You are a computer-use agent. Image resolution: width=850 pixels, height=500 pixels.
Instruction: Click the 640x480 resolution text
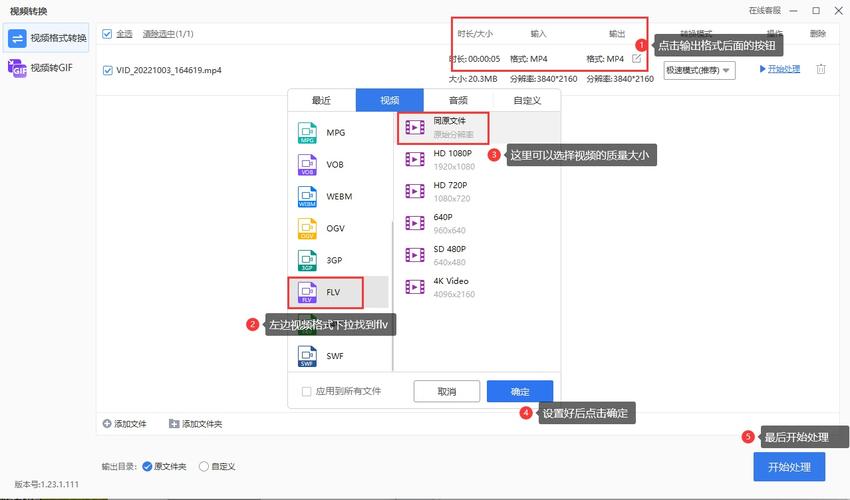[x=449, y=262]
